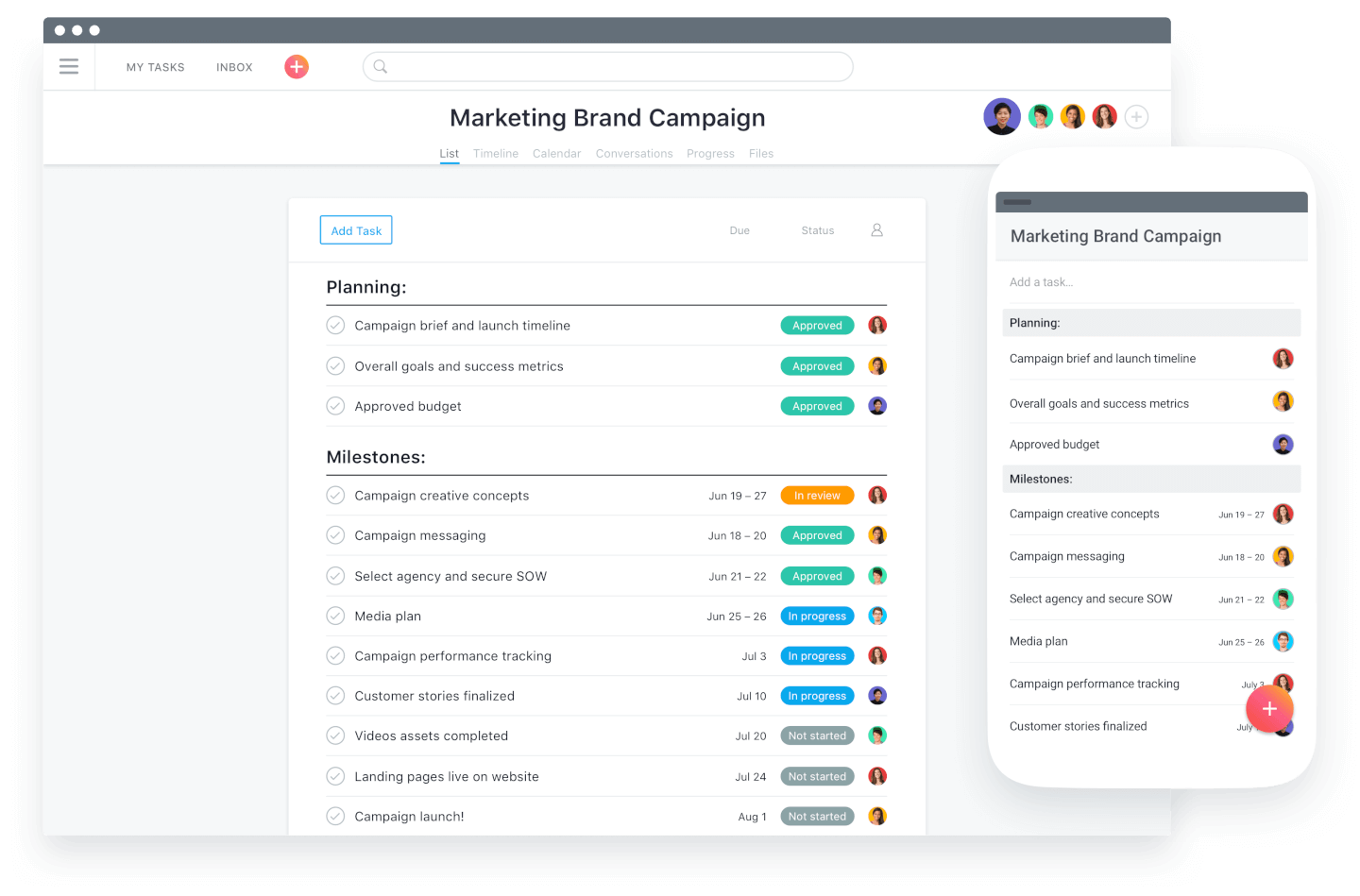Click the Jul 24 due date
1360x896 pixels.
(x=751, y=777)
